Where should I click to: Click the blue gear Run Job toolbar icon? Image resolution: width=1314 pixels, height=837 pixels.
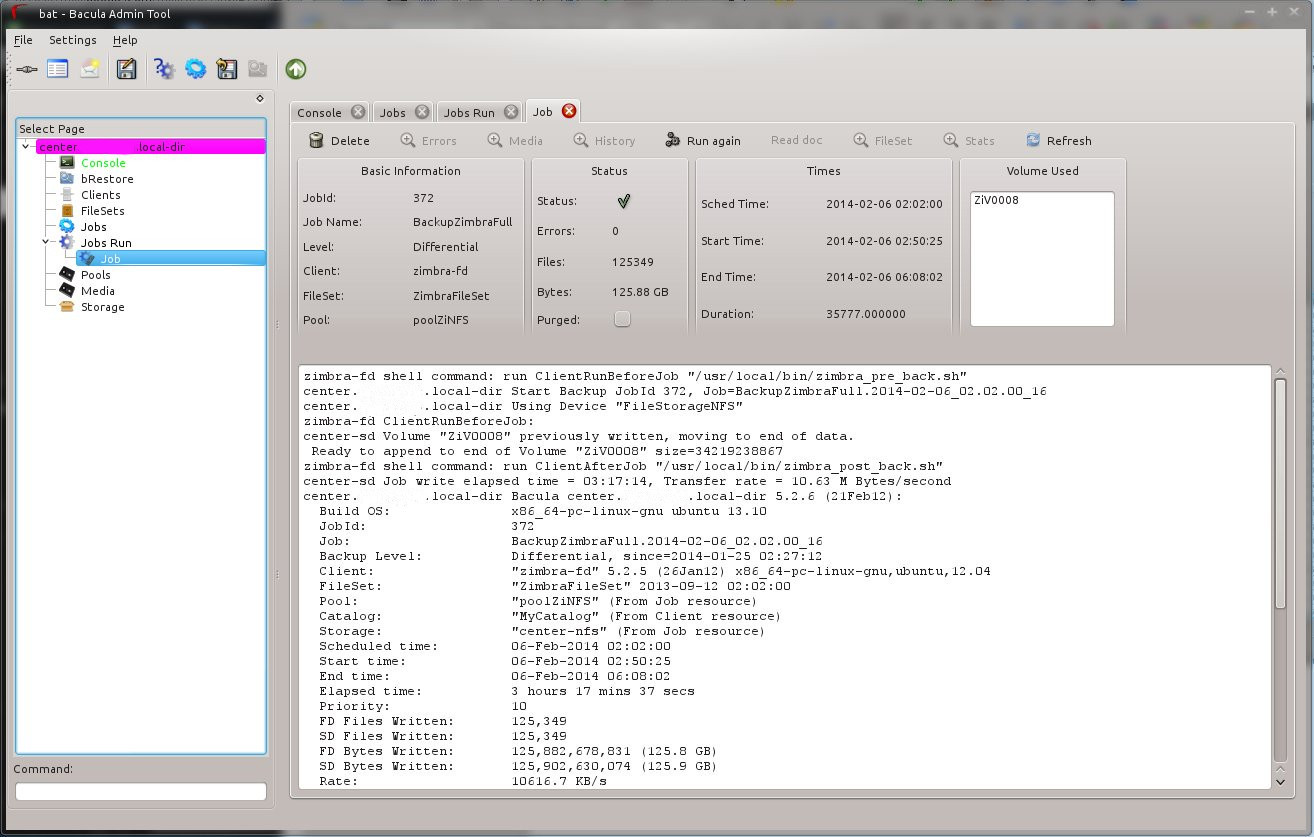196,69
